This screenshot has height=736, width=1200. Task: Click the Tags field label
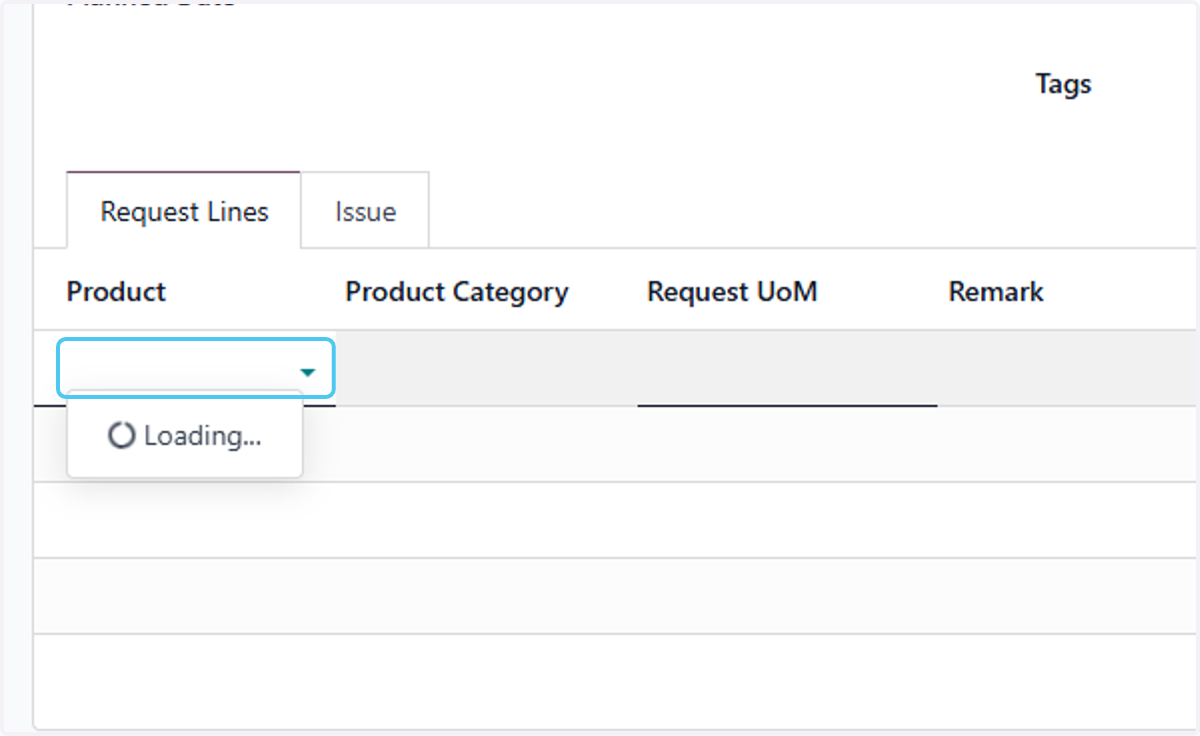click(1063, 84)
